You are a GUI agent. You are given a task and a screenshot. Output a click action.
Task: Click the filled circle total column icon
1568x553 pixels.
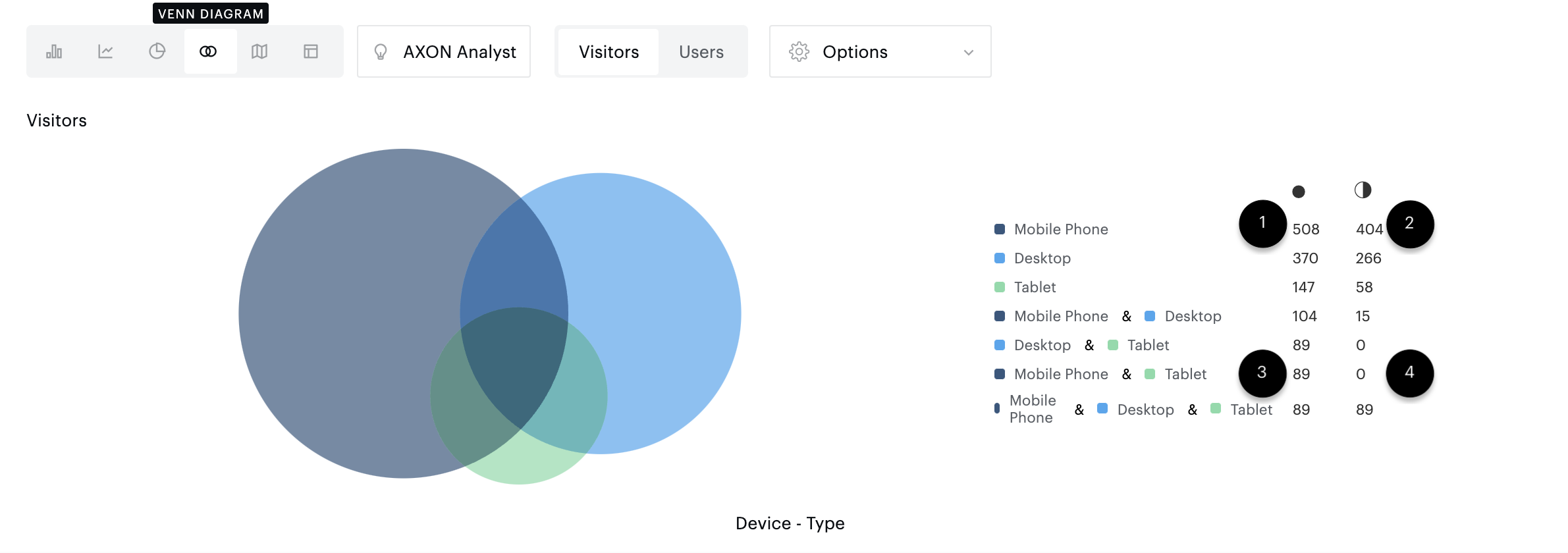tap(1298, 192)
